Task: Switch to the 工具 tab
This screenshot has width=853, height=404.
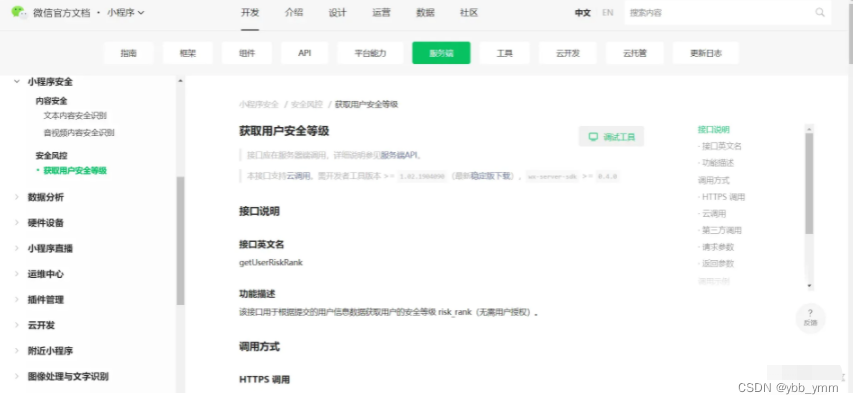Action: (x=505, y=53)
